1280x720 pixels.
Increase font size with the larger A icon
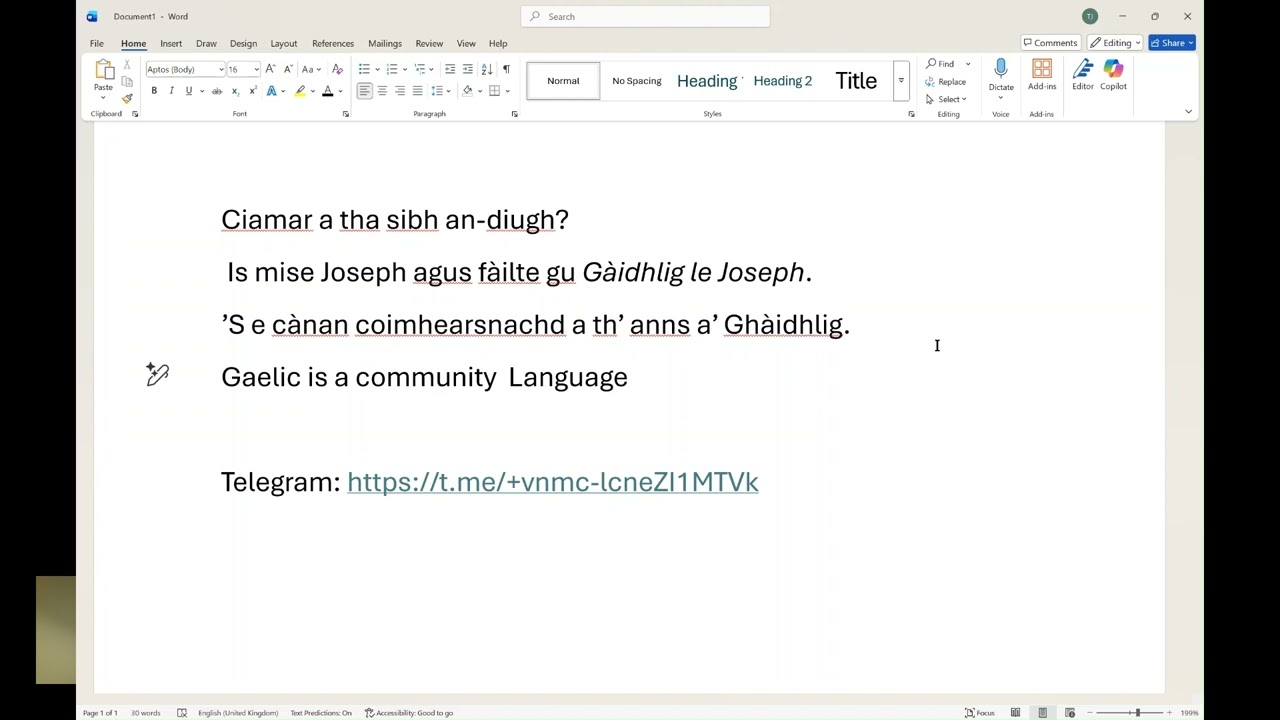point(271,69)
